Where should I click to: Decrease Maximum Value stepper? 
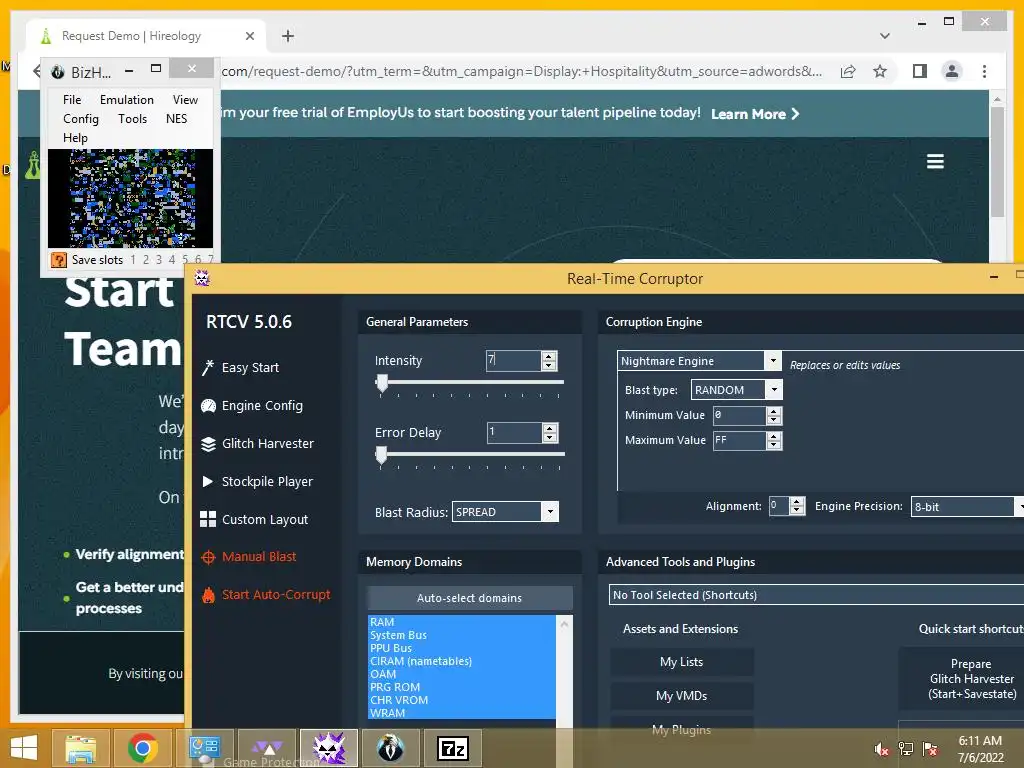tap(774, 445)
